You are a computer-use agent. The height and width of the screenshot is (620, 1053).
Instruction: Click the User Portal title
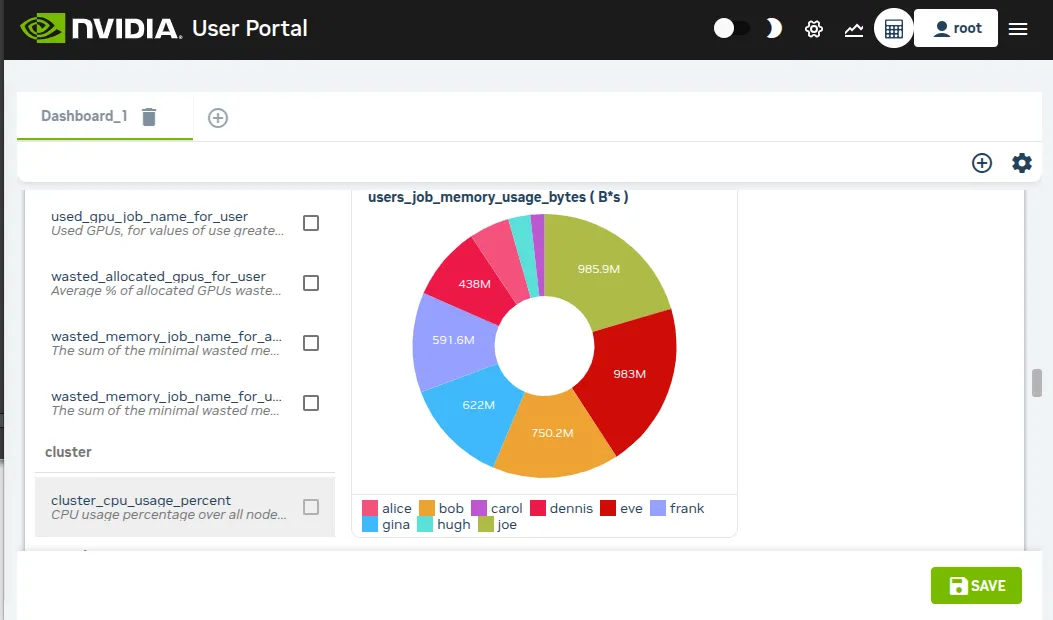[250, 28]
